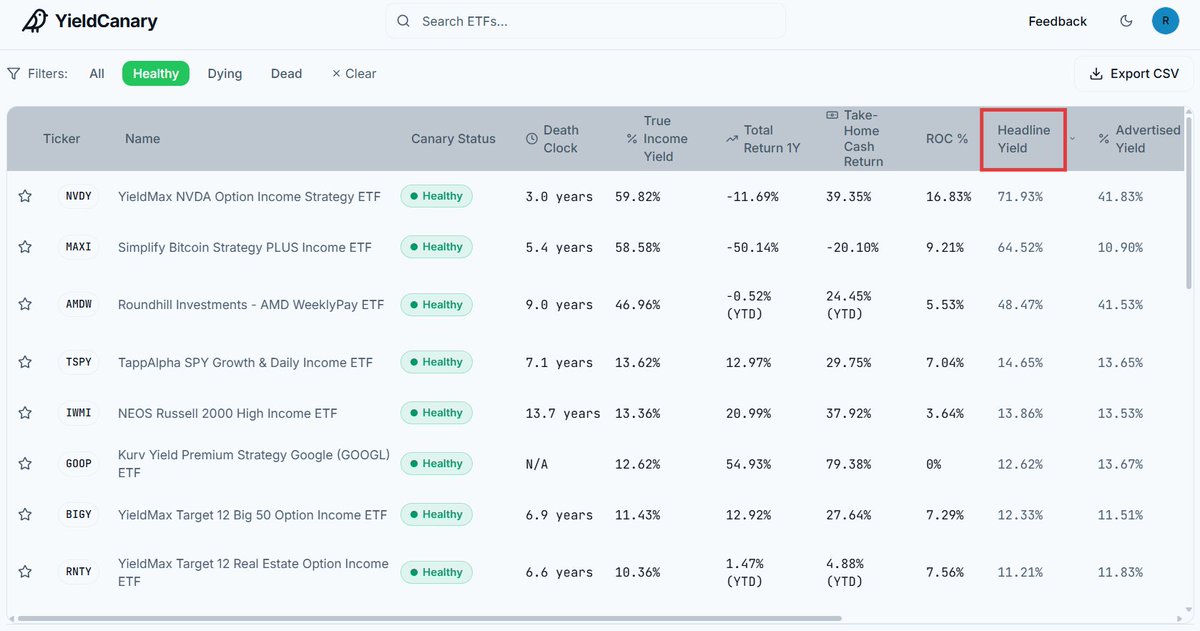Click the Filters funnel icon
The image size is (1200, 631).
[14, 74]
